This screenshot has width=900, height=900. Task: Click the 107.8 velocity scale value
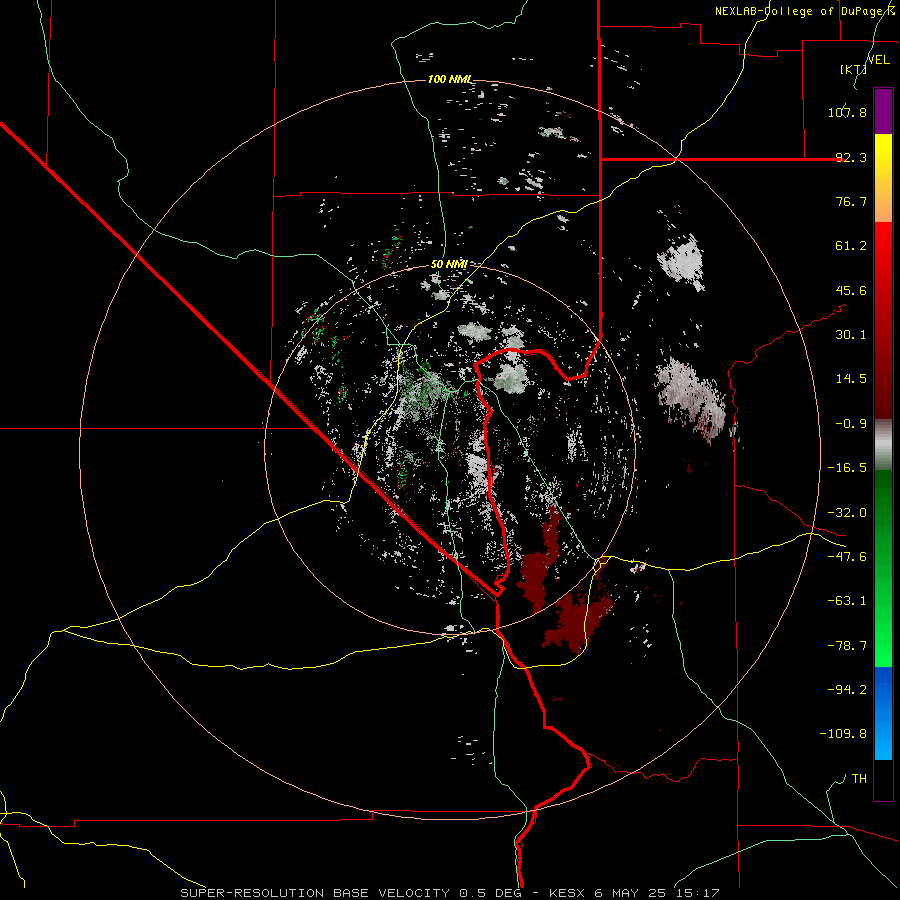tap(847, 112)
